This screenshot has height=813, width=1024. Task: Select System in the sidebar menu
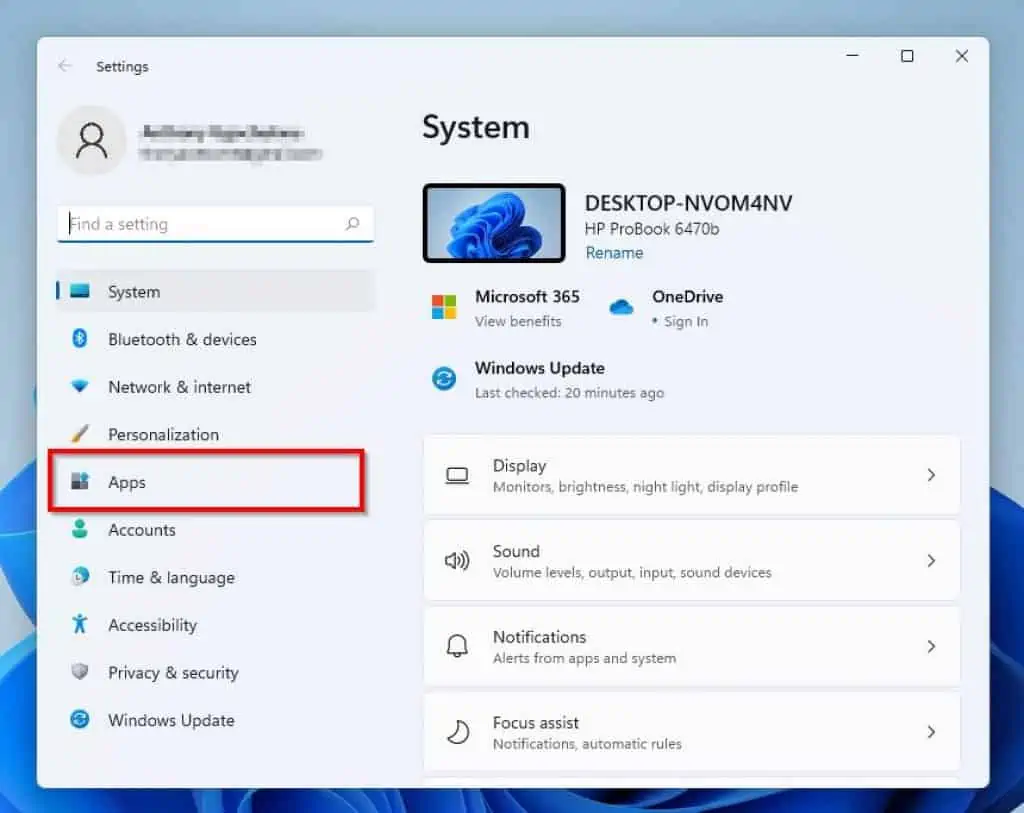coord(132,292)
